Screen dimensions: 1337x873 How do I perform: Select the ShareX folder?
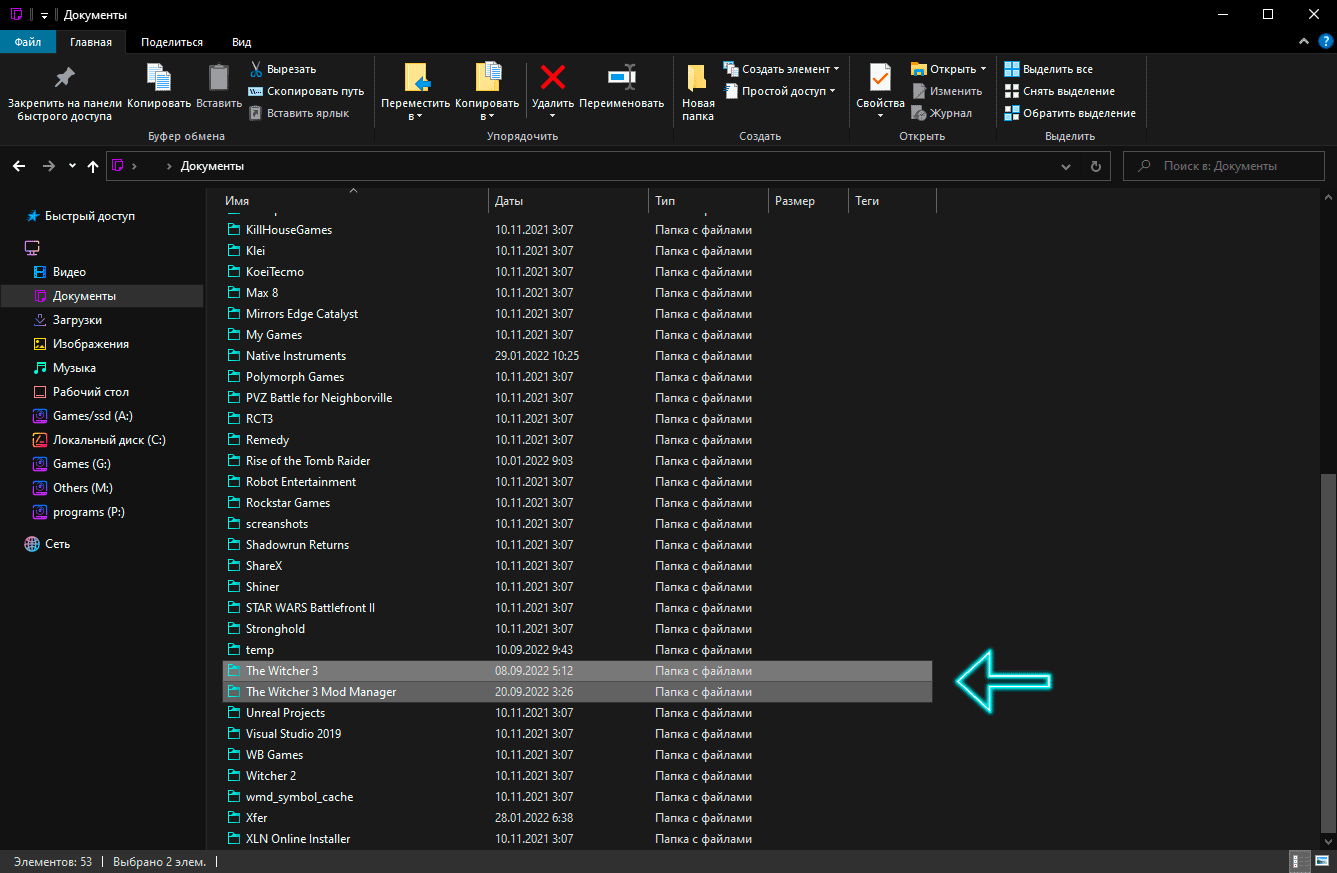tap(577, 566)
